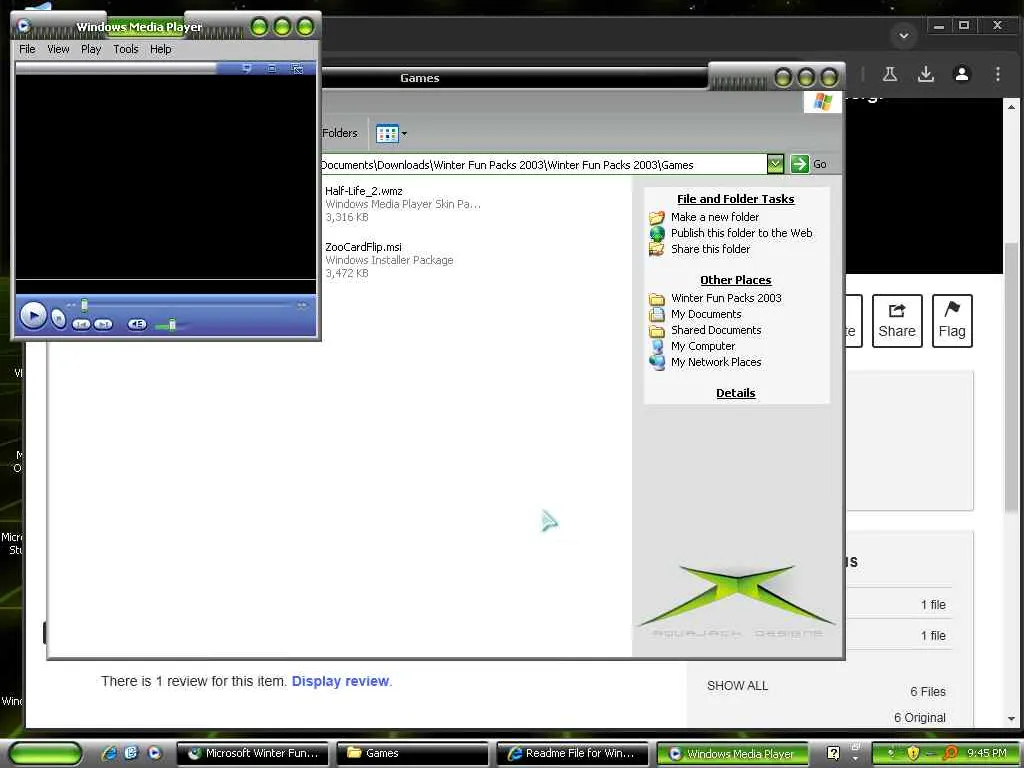Open the Play menu in Media Player

[91, 49]
